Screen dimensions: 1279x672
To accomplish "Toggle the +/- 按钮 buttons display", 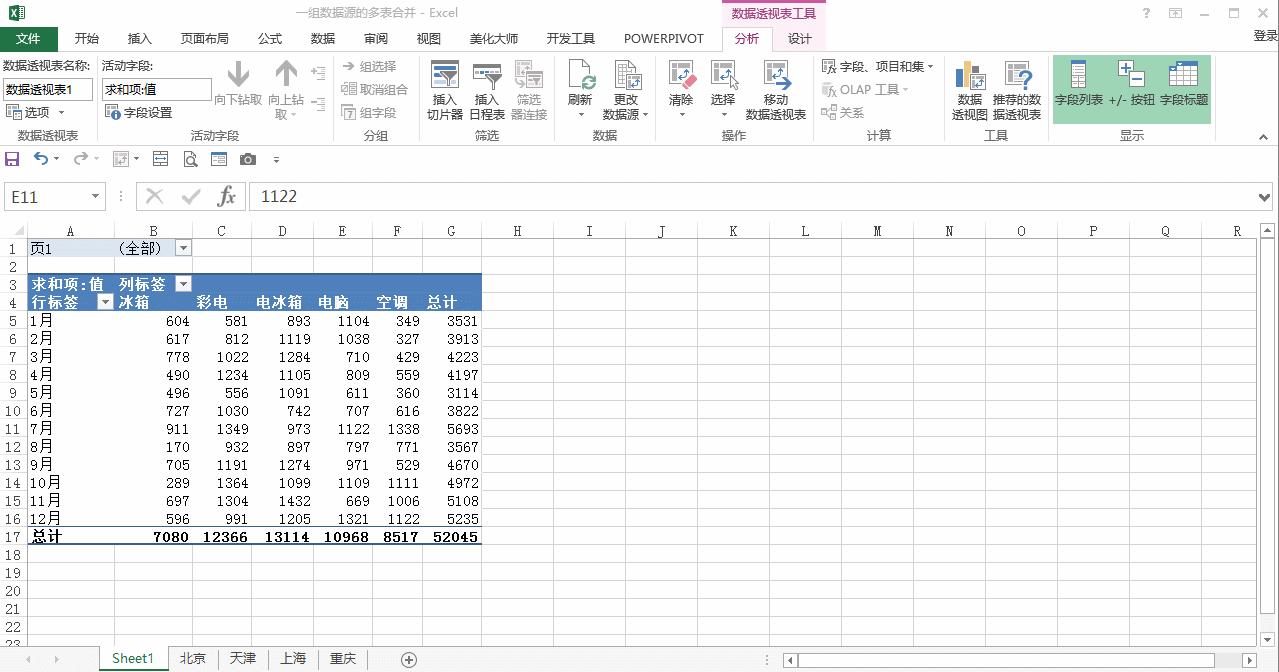I will point(1132,83).
